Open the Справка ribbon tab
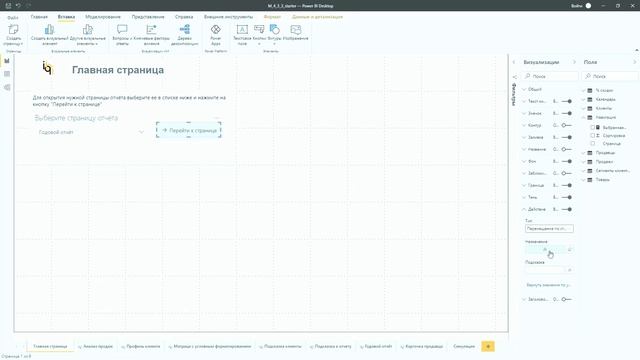Screen dimensions: 640x360 point(184,17)
